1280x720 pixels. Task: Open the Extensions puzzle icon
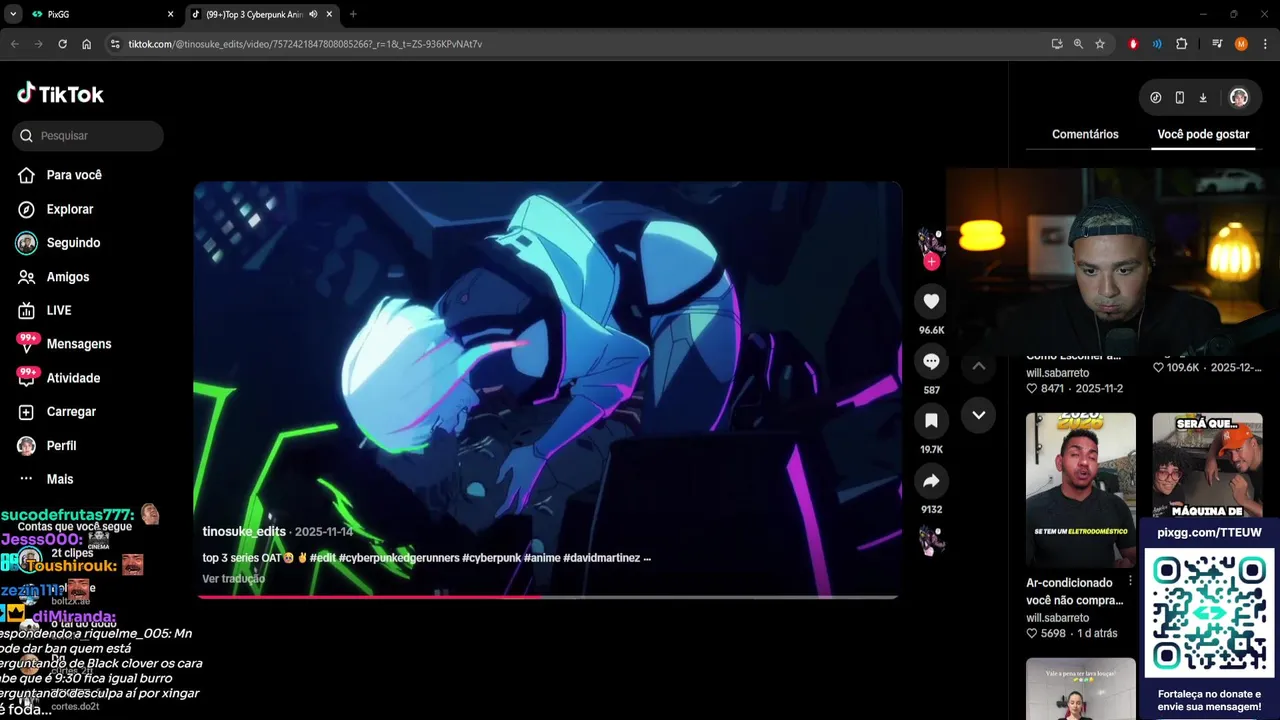pos(1181,44)
